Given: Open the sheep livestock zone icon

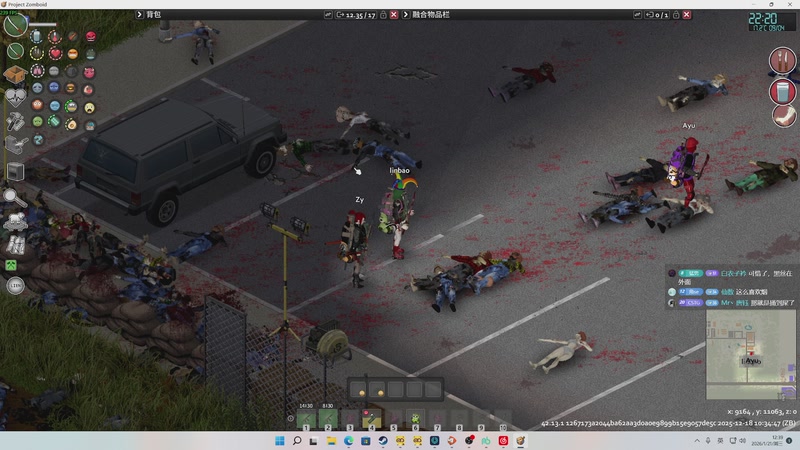Looking at the screenshot, I should (15, 221).
